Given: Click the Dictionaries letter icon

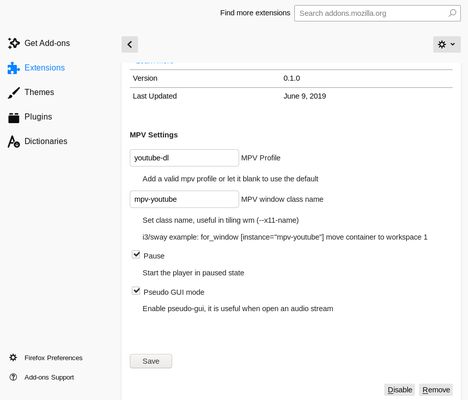Looking at the screenshot, I should [x=14, y=142].
